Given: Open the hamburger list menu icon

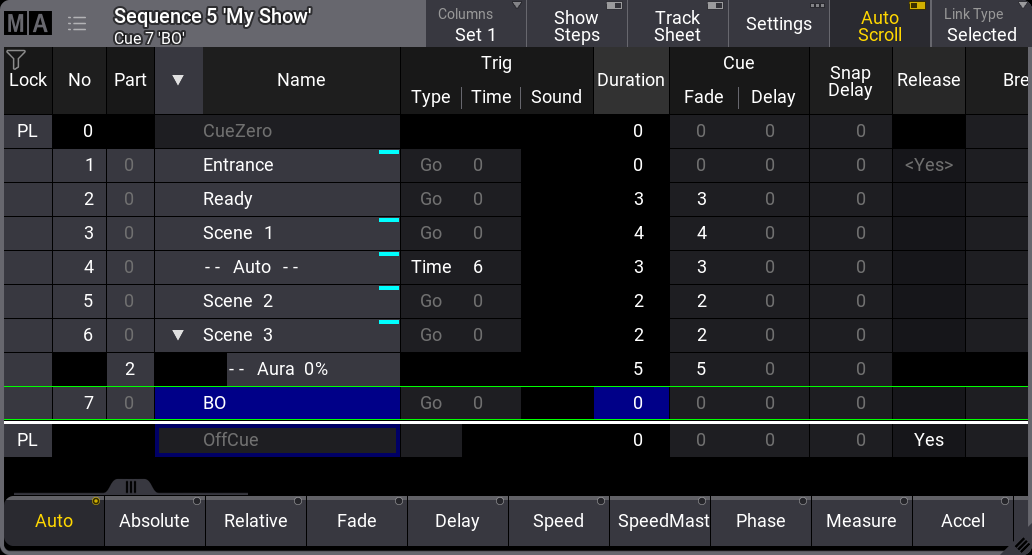Looking at the screenshot, I should click(x=77, y=24).
